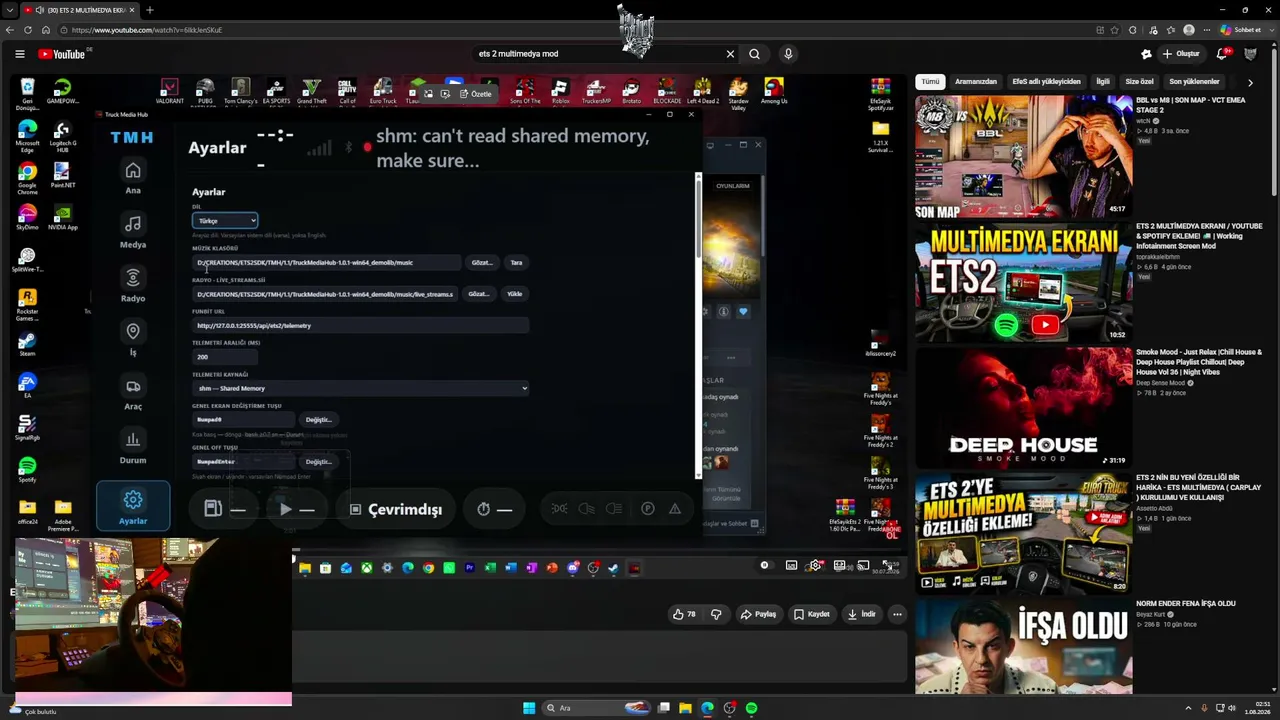Click Gözat next to the music folder path
Image resolution: width=1280 pixels, height=720 pixels.
482,263
